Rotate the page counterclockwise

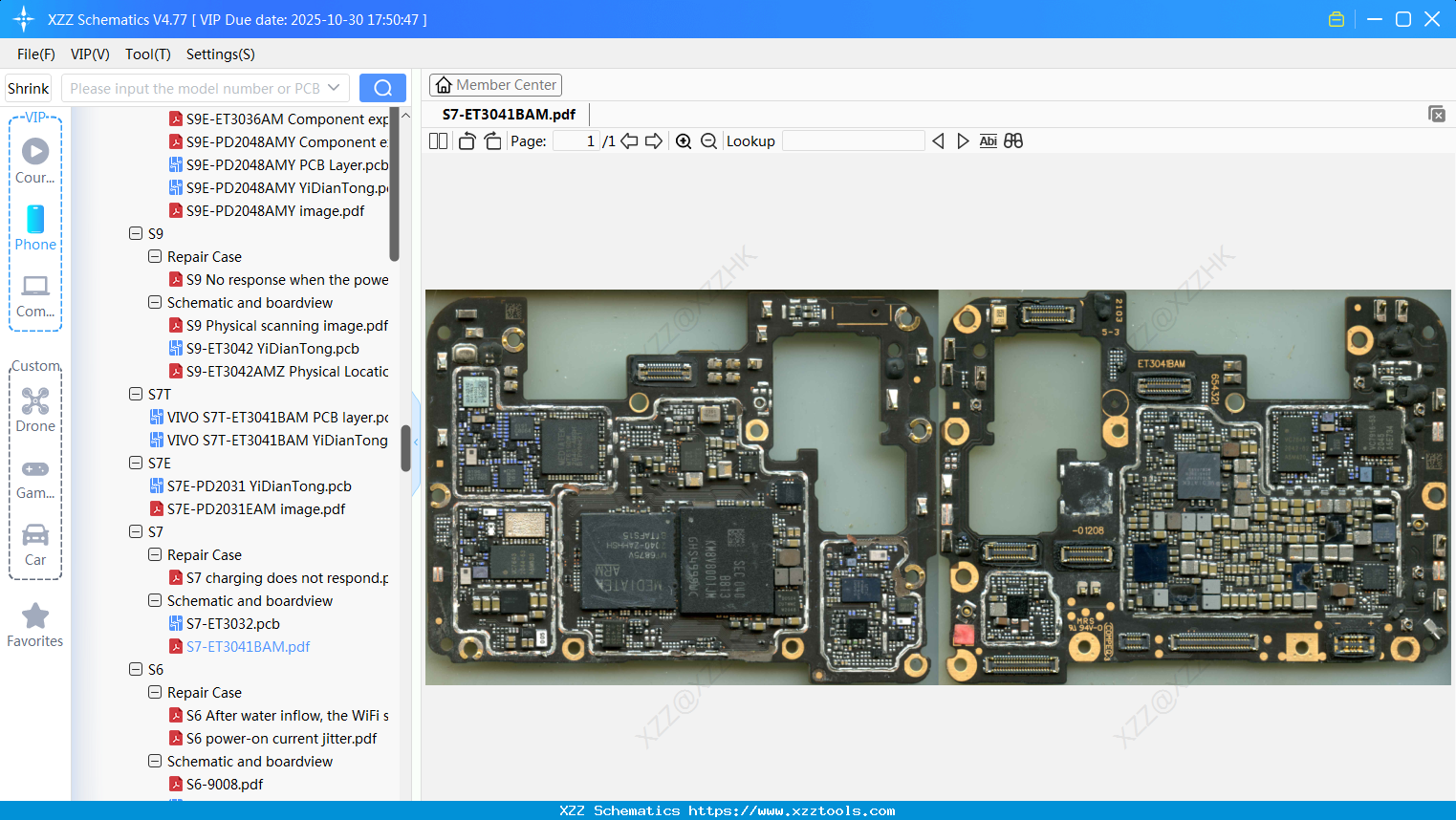467,141
